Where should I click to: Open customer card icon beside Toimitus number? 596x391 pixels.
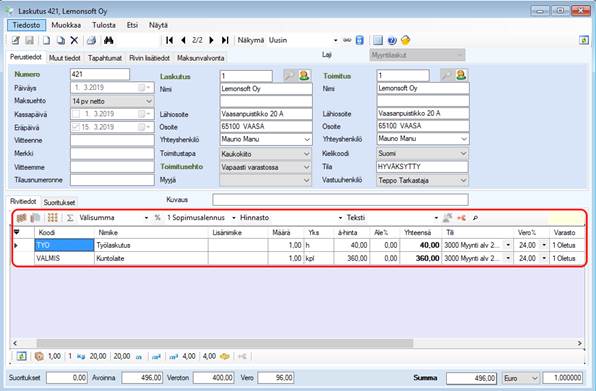click(x=461, y=75)
